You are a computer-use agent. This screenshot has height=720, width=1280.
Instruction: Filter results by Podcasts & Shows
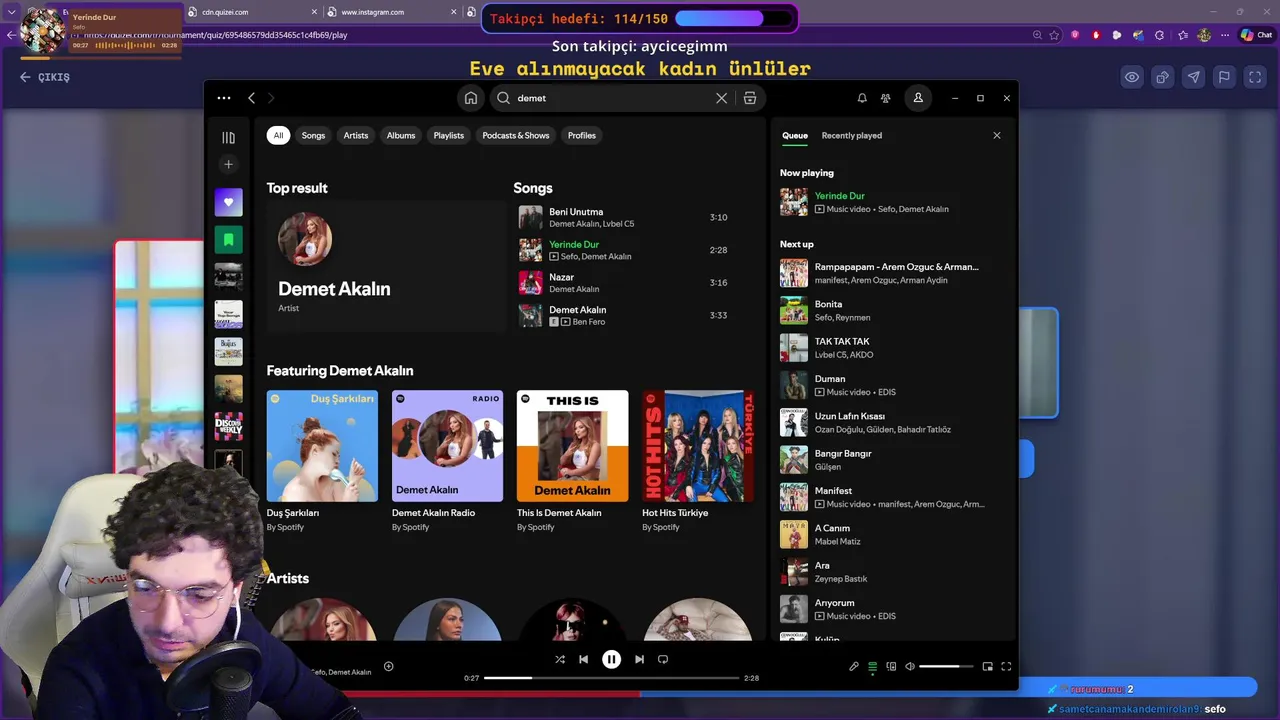point(516,135)
